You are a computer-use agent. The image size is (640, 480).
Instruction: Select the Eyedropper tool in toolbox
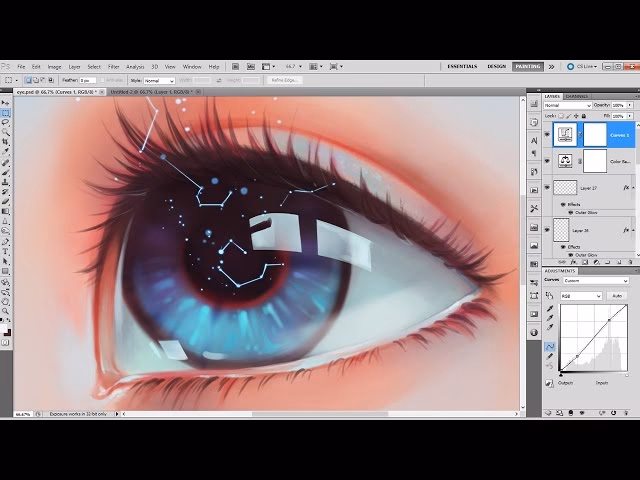click(x=6, y=151)
